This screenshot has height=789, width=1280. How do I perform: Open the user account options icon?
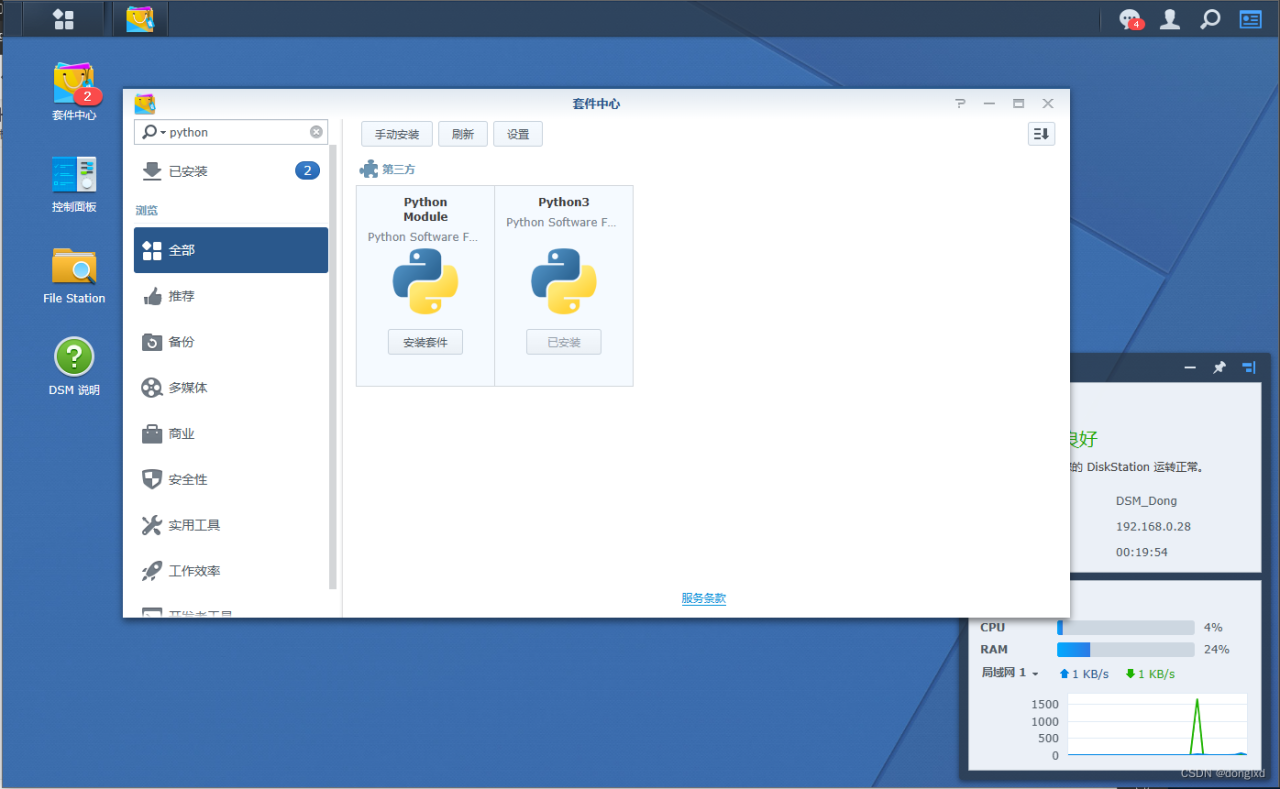point(1169,19)
